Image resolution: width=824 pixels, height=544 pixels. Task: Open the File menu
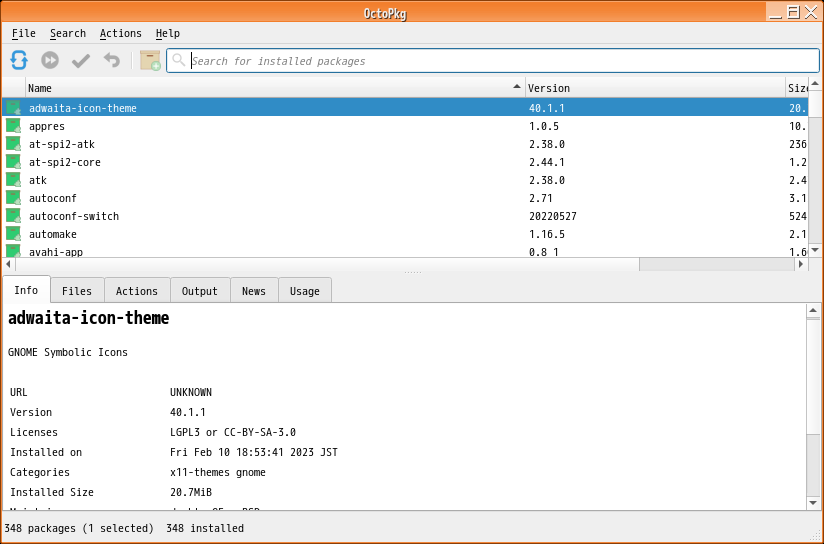pyautogui.click(x=24, y=33)
